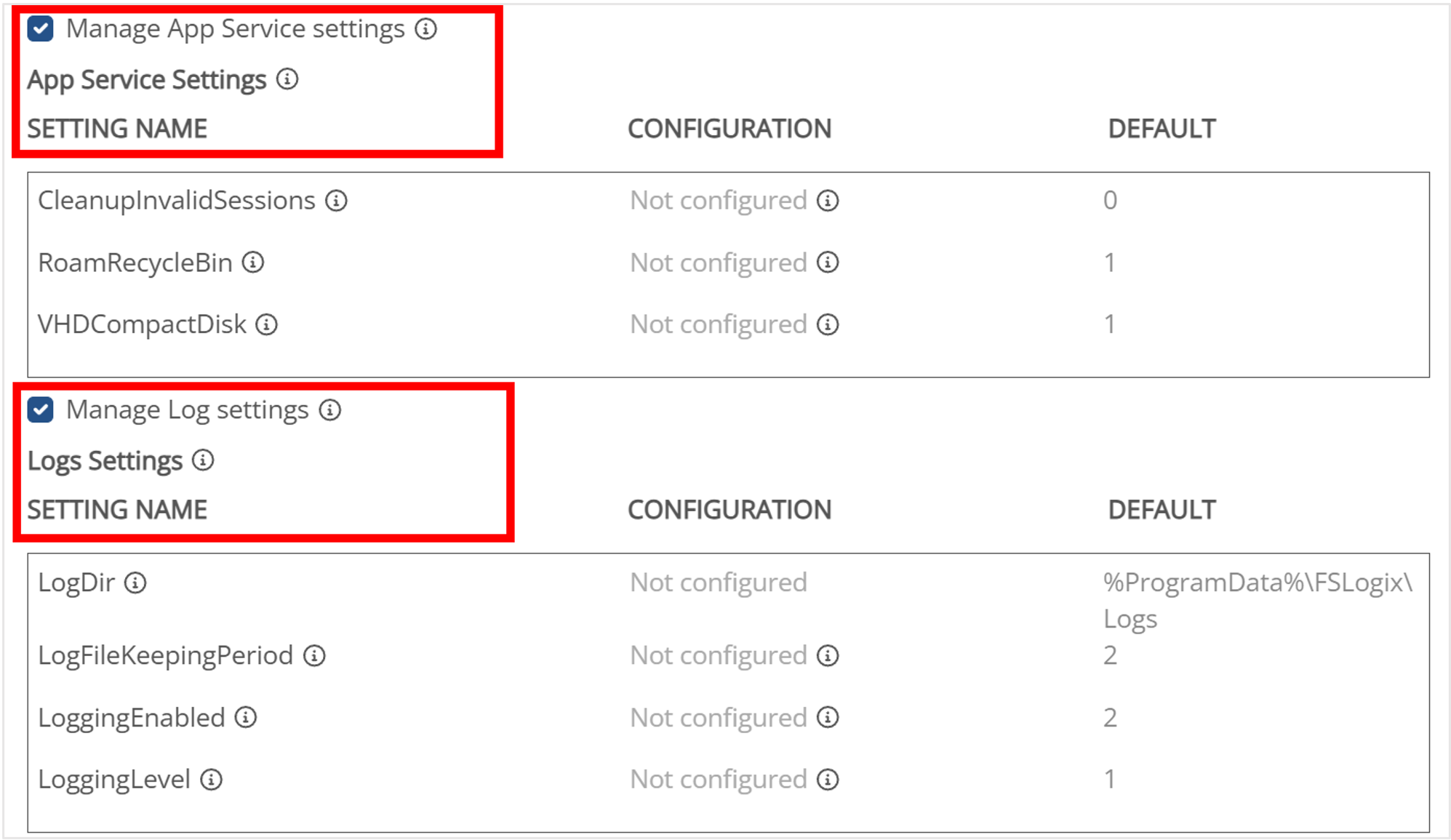
Task: Show LogFileKeepingPeriod info icon
Action: pyautogui.click(x=314, y=656)
